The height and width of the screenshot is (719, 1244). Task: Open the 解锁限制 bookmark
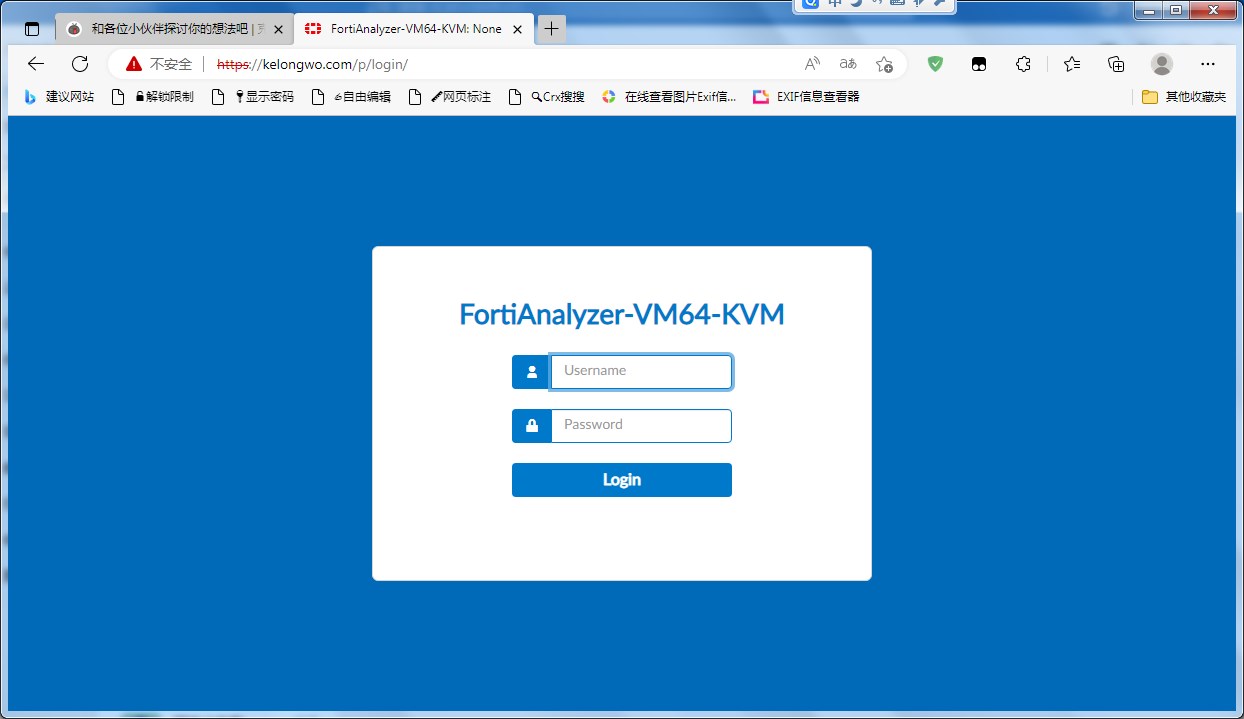click(x=153, y=97)
